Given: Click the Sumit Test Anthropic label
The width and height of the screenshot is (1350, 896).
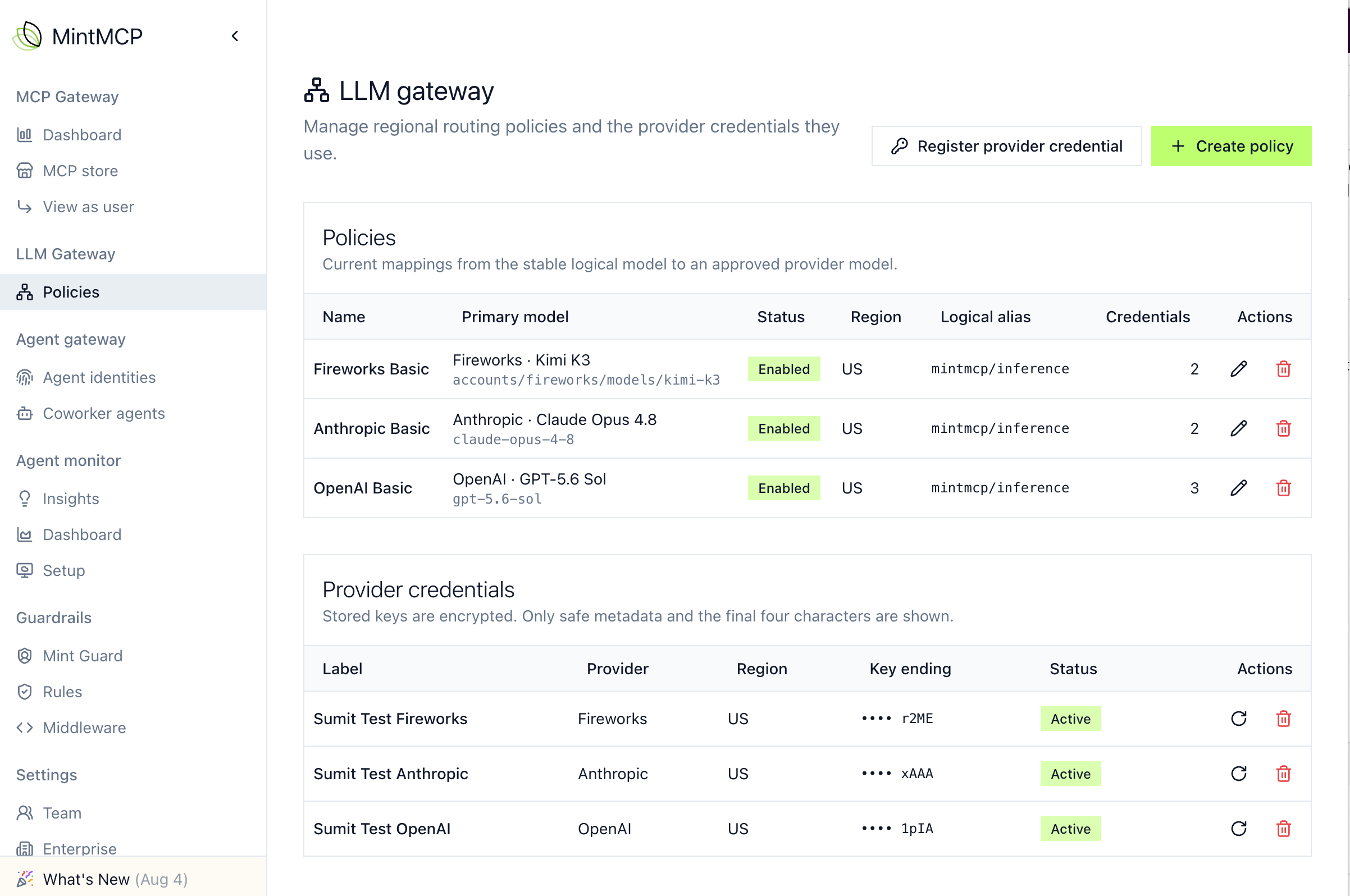Looking at the screenshot, I should 391,774.
